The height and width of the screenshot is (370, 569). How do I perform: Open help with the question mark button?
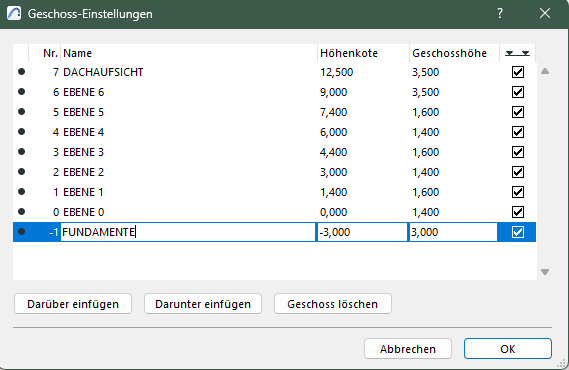500,13
